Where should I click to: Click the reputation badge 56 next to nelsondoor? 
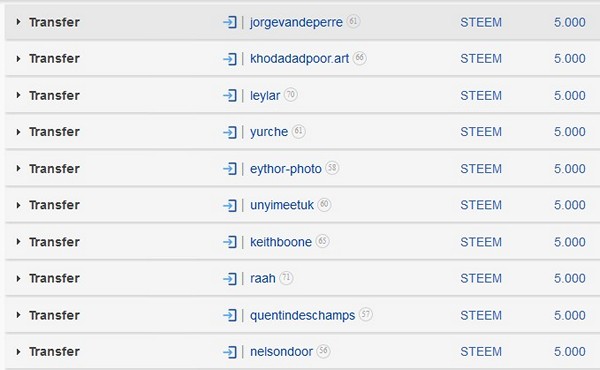pos(323,351)
